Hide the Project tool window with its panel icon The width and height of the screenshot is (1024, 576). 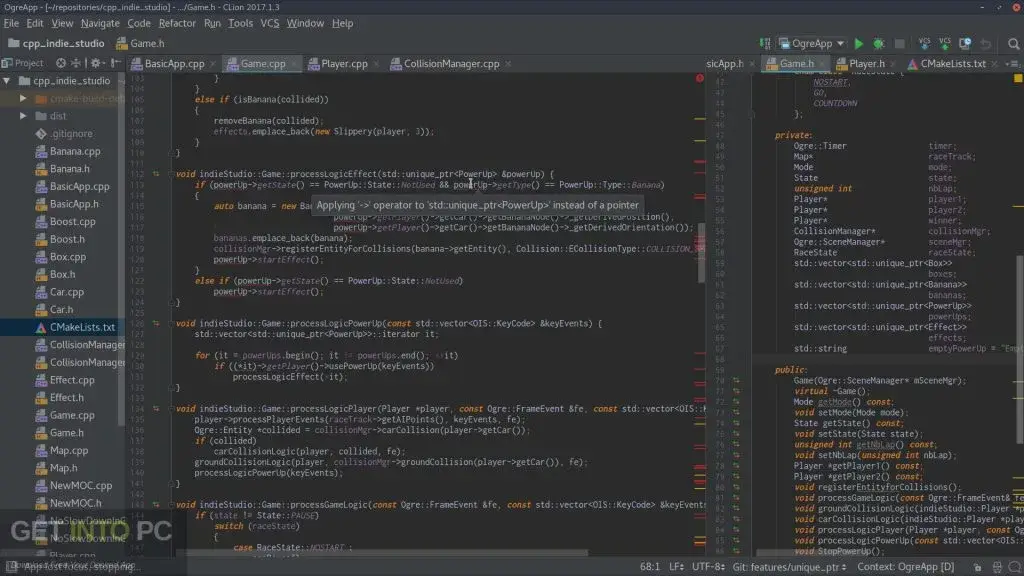pyautogui.click(x=114, y=63)
